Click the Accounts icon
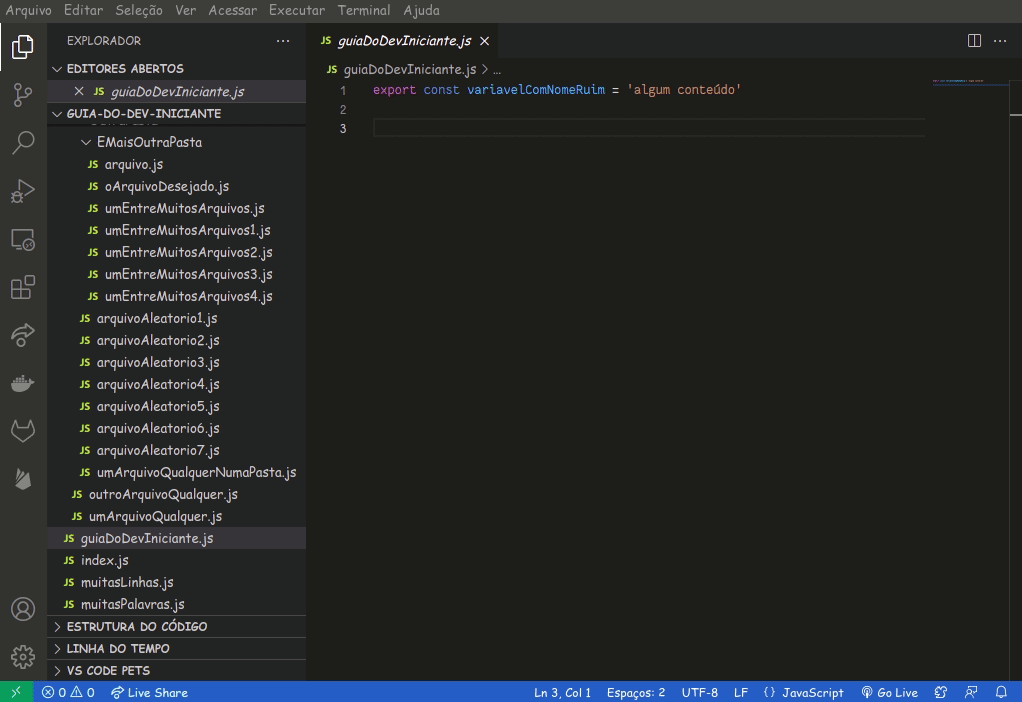This screenshot has width=1022, height=702. [23, 609]
